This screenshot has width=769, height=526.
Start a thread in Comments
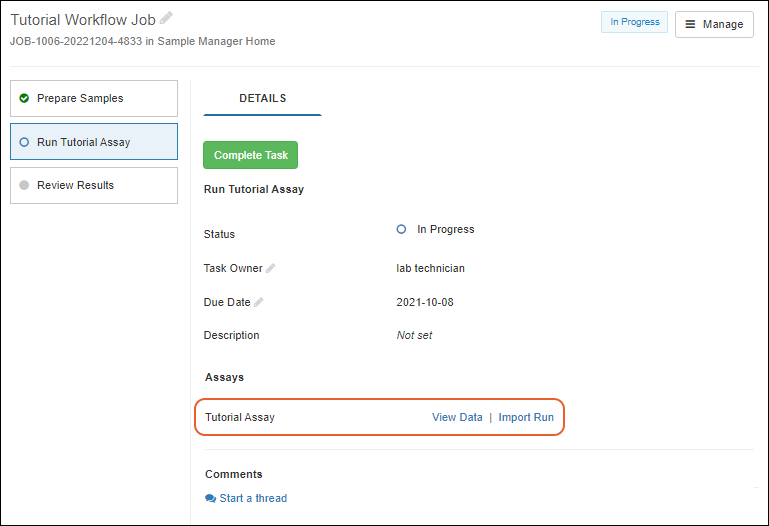[x=252, y=498]
